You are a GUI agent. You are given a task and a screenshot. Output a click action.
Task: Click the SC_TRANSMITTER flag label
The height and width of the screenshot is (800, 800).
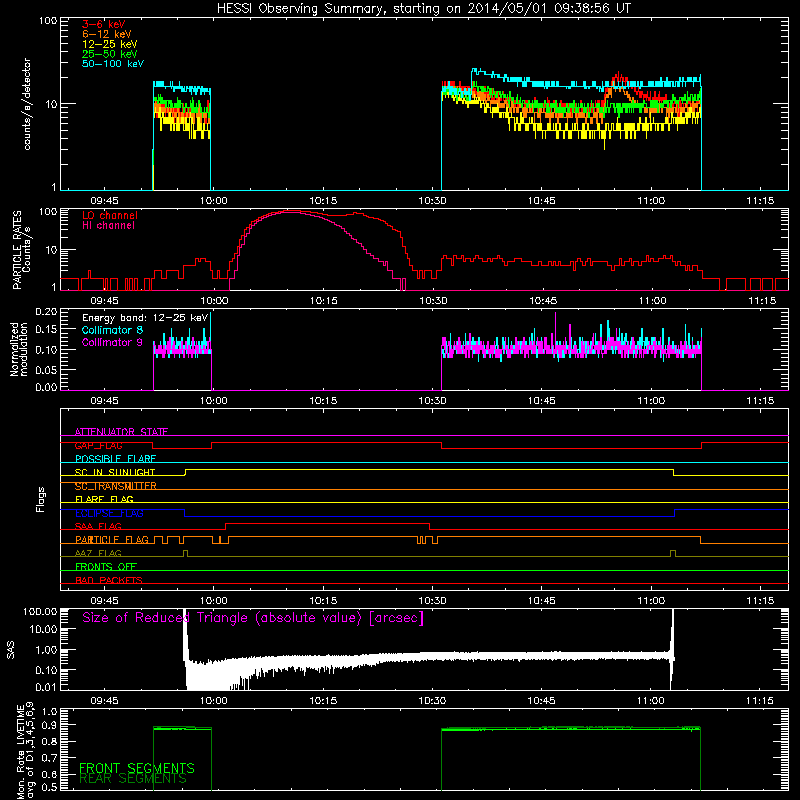(x=116, y=486)
